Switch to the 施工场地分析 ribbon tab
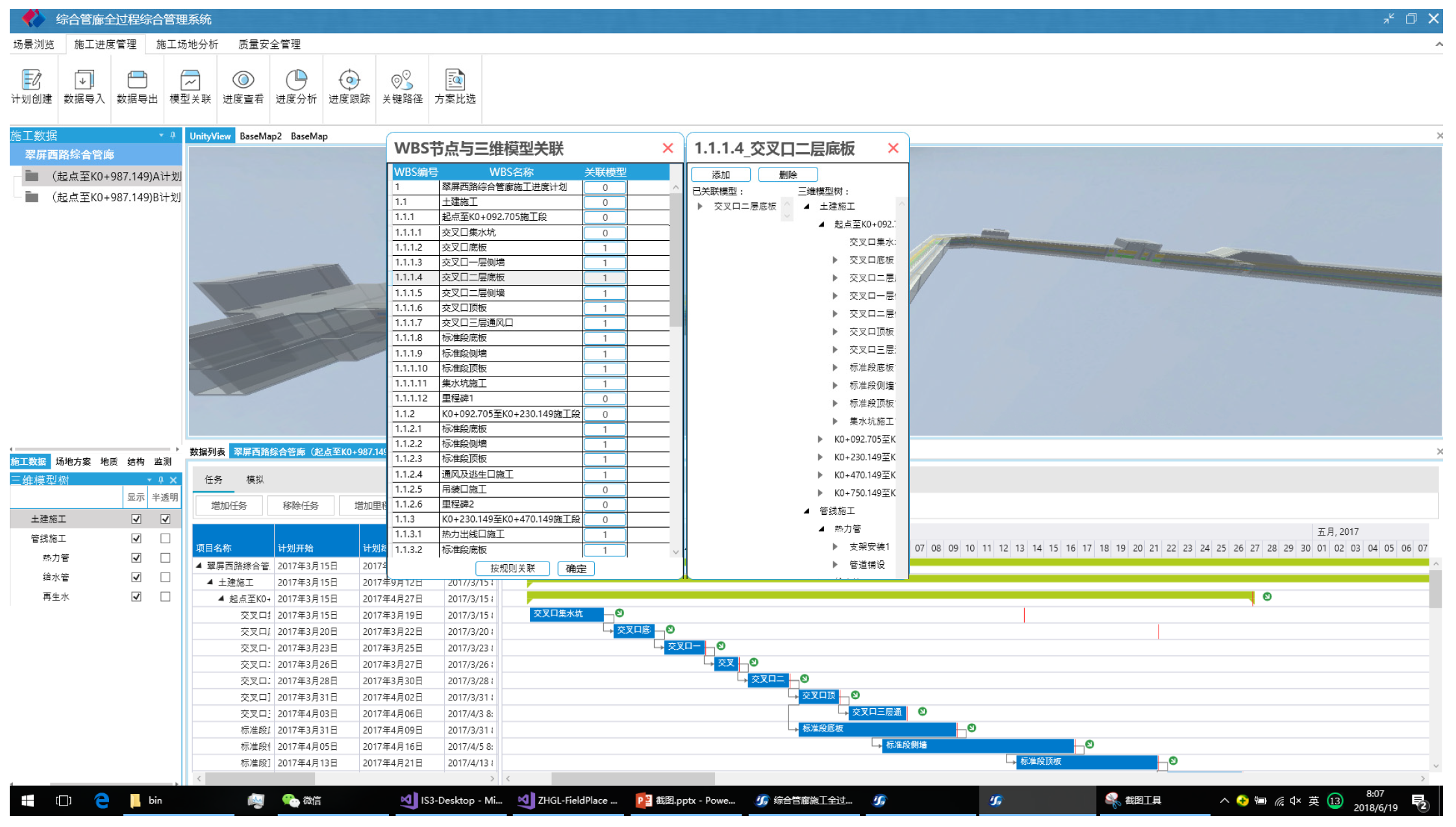This screenshot has width=1456, height=827. (187, 44)
